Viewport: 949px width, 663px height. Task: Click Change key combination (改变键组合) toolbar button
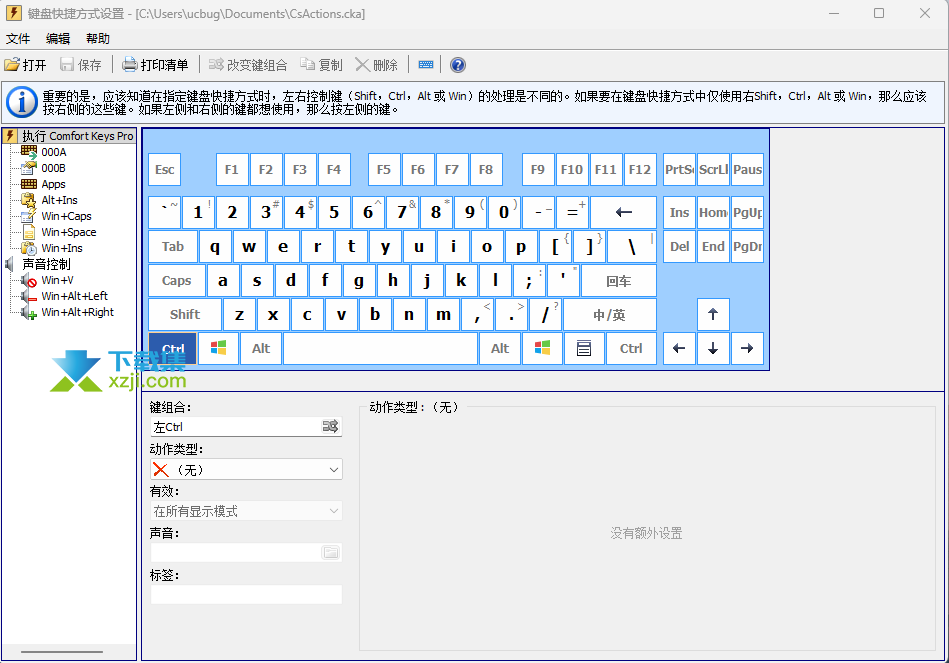click(248, 65)
